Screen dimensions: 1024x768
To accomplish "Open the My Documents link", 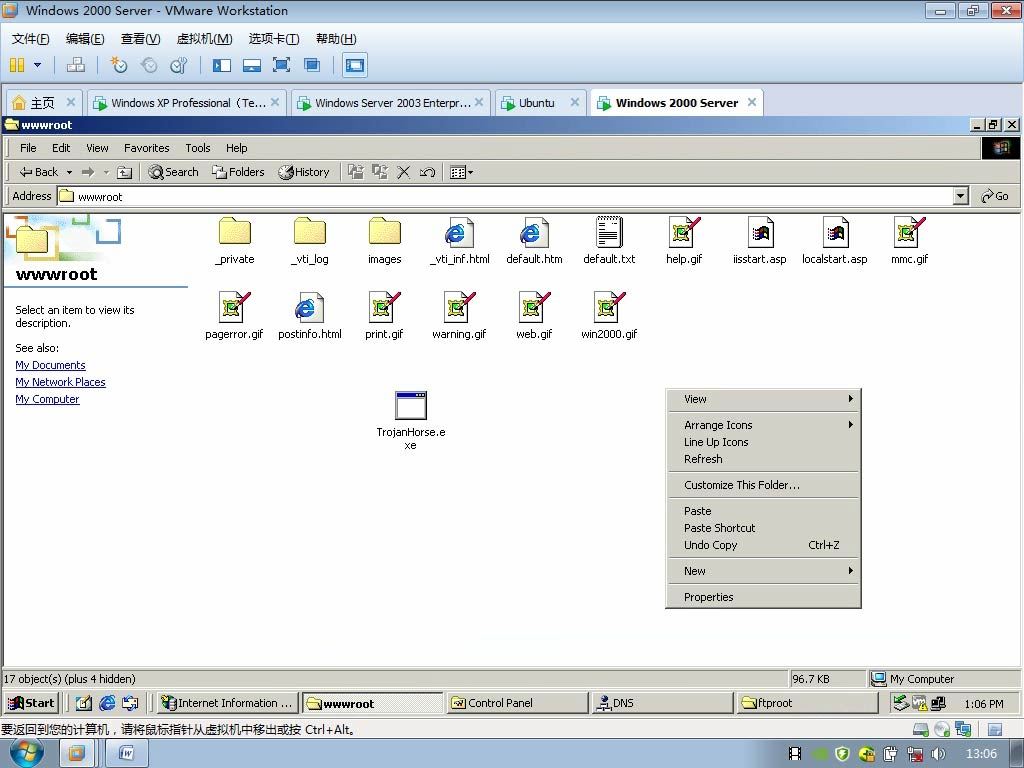I will point(50,365).
